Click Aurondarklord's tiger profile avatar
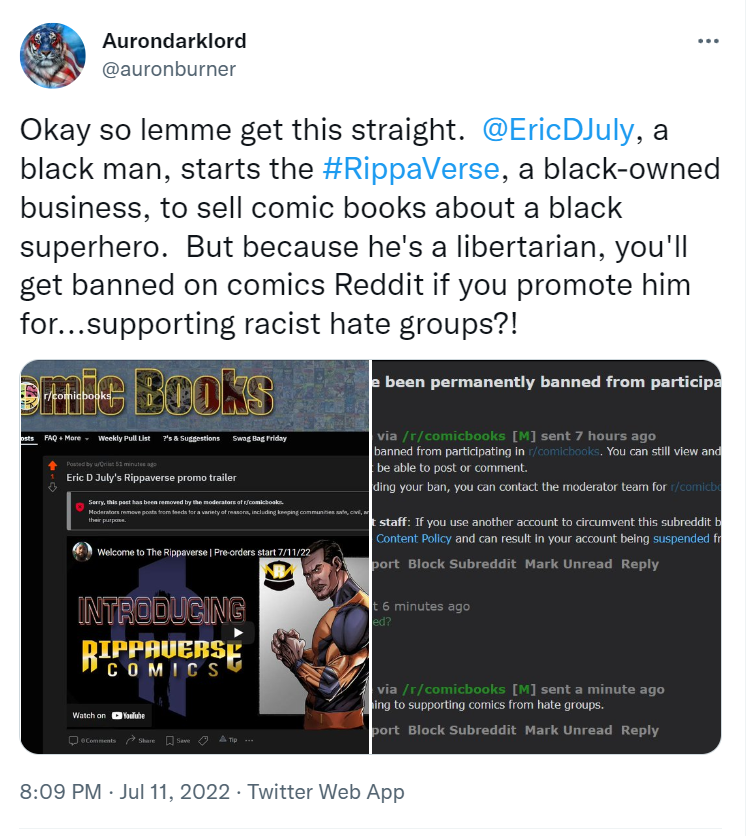The height and width of the screenshot is (836, 751). point(52,55)
